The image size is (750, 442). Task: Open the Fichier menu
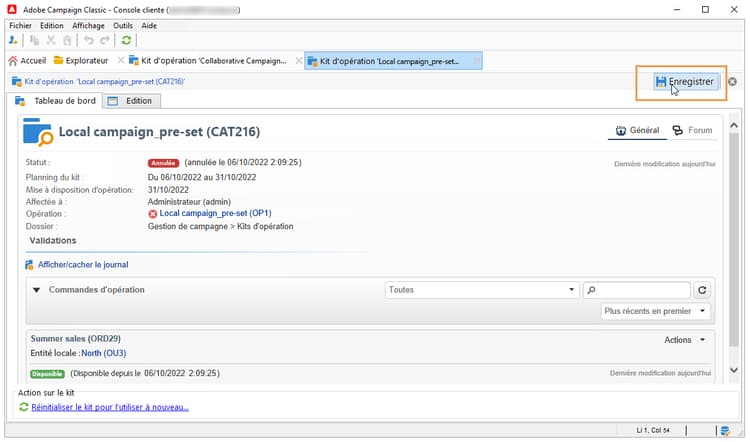[x=20, y=25]
